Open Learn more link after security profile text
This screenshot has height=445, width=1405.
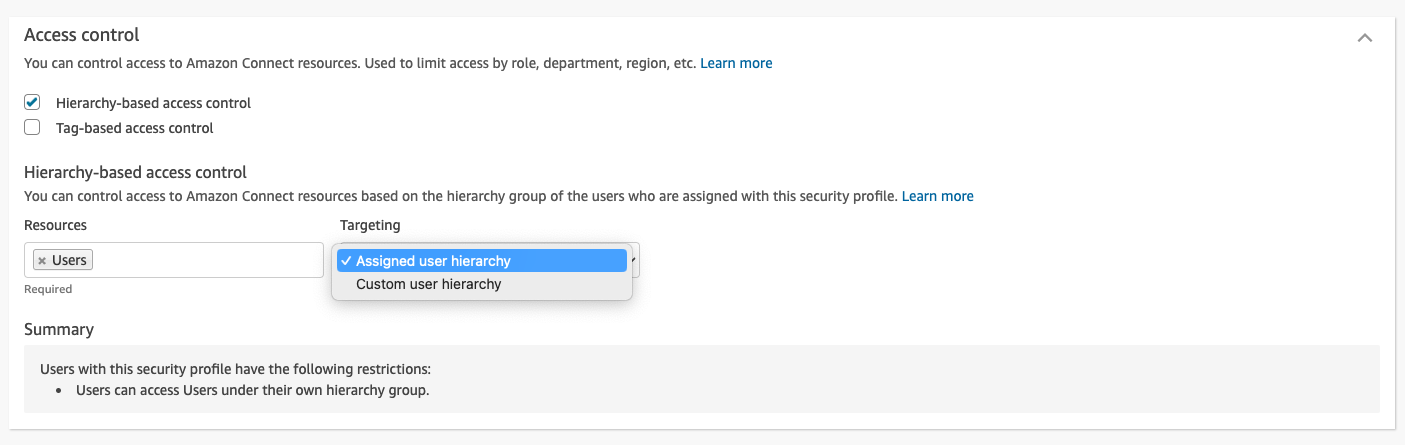(x=937, y=196)
